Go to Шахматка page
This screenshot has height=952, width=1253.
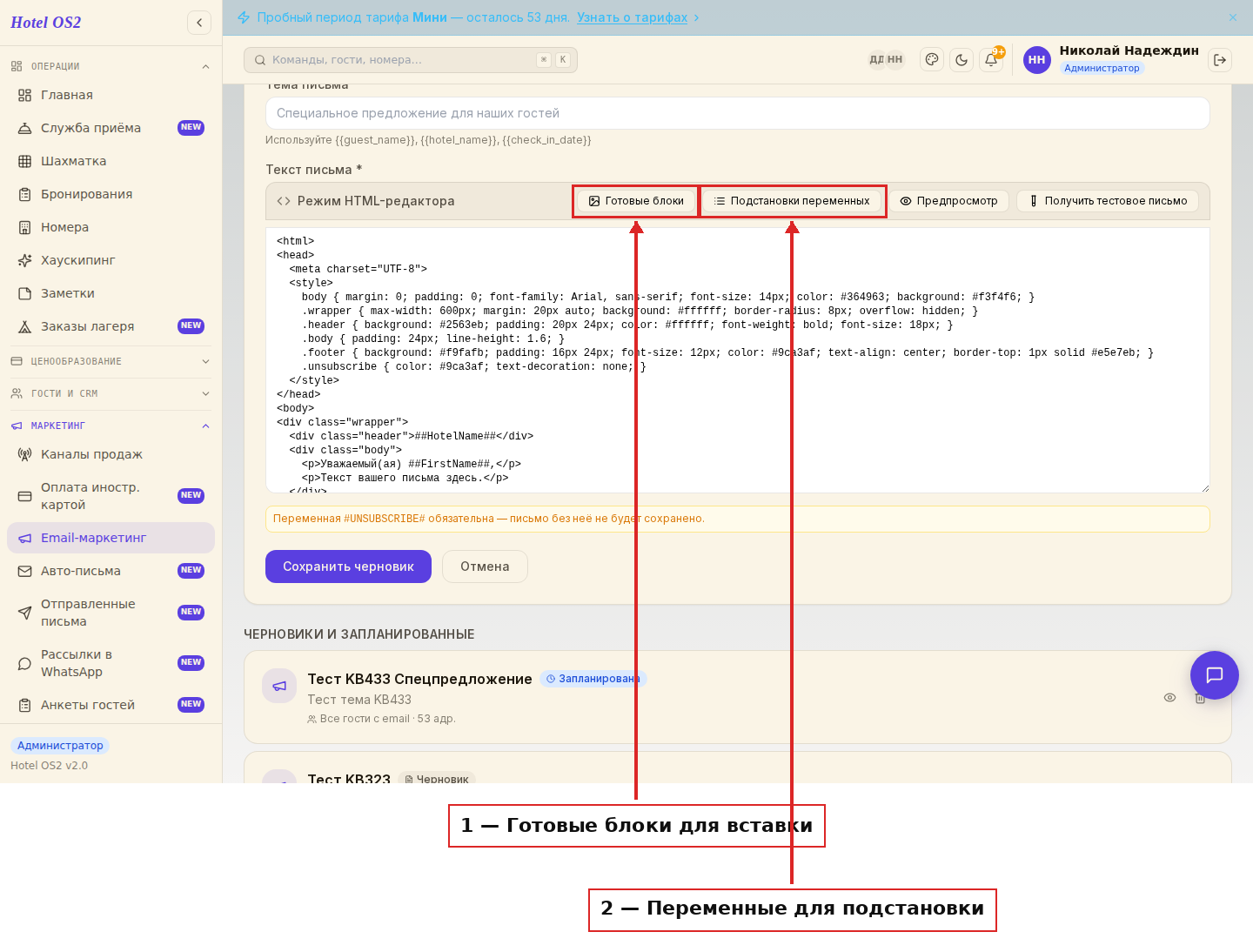tap(111, 161)
